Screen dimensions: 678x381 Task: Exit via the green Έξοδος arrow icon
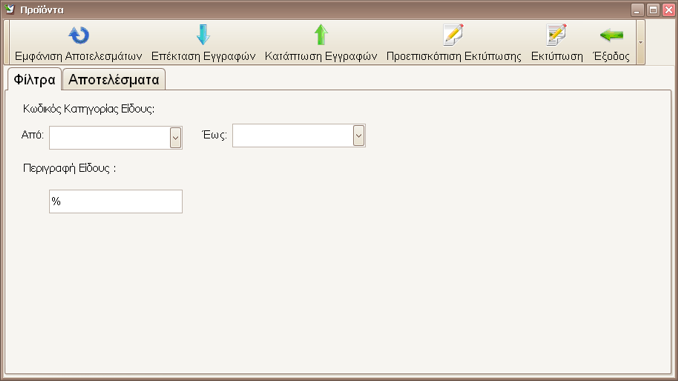pyautogui.click(x=611, y=35)
